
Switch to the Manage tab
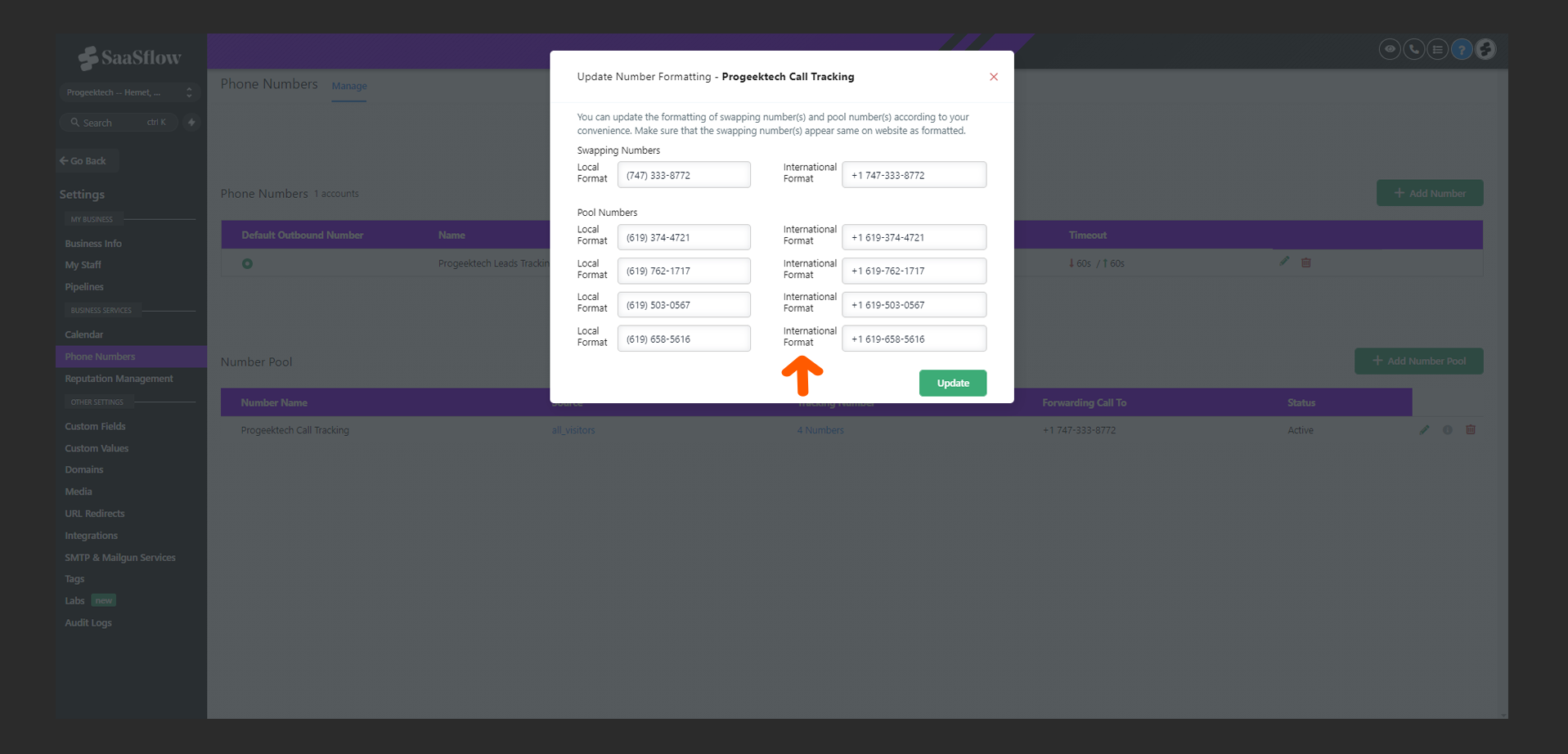tap(349, 86)
